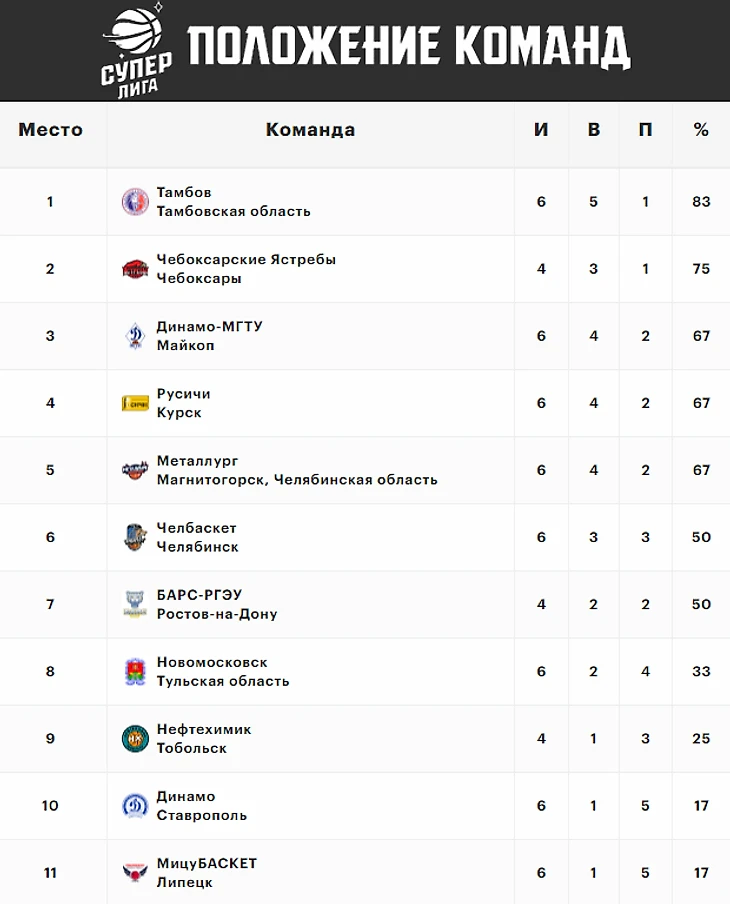Click the Русичи Курск team logo
This screenshot has height=904, width=730.
pos(135,403)
